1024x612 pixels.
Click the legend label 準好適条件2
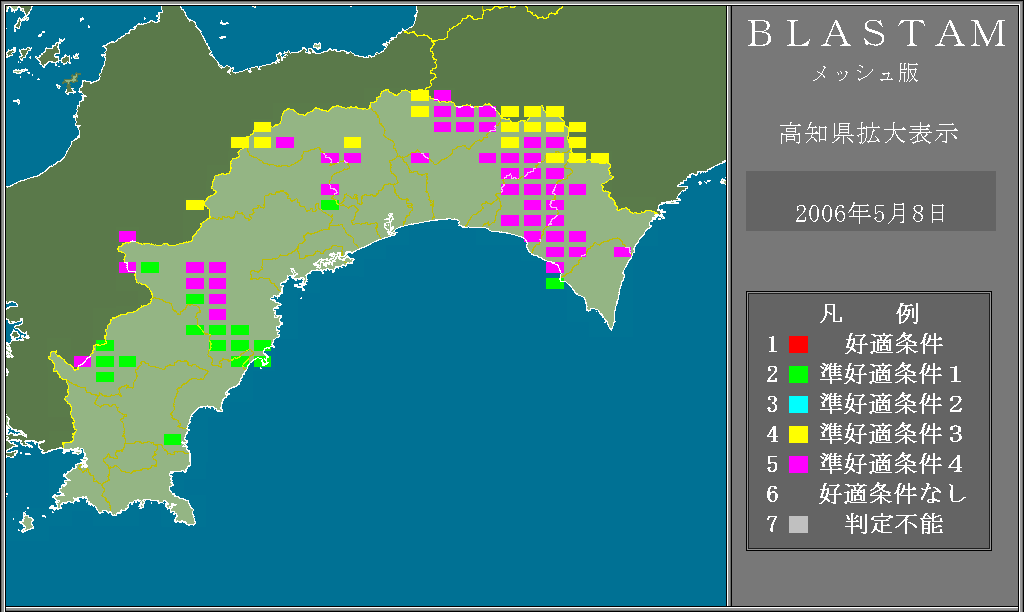891,404
